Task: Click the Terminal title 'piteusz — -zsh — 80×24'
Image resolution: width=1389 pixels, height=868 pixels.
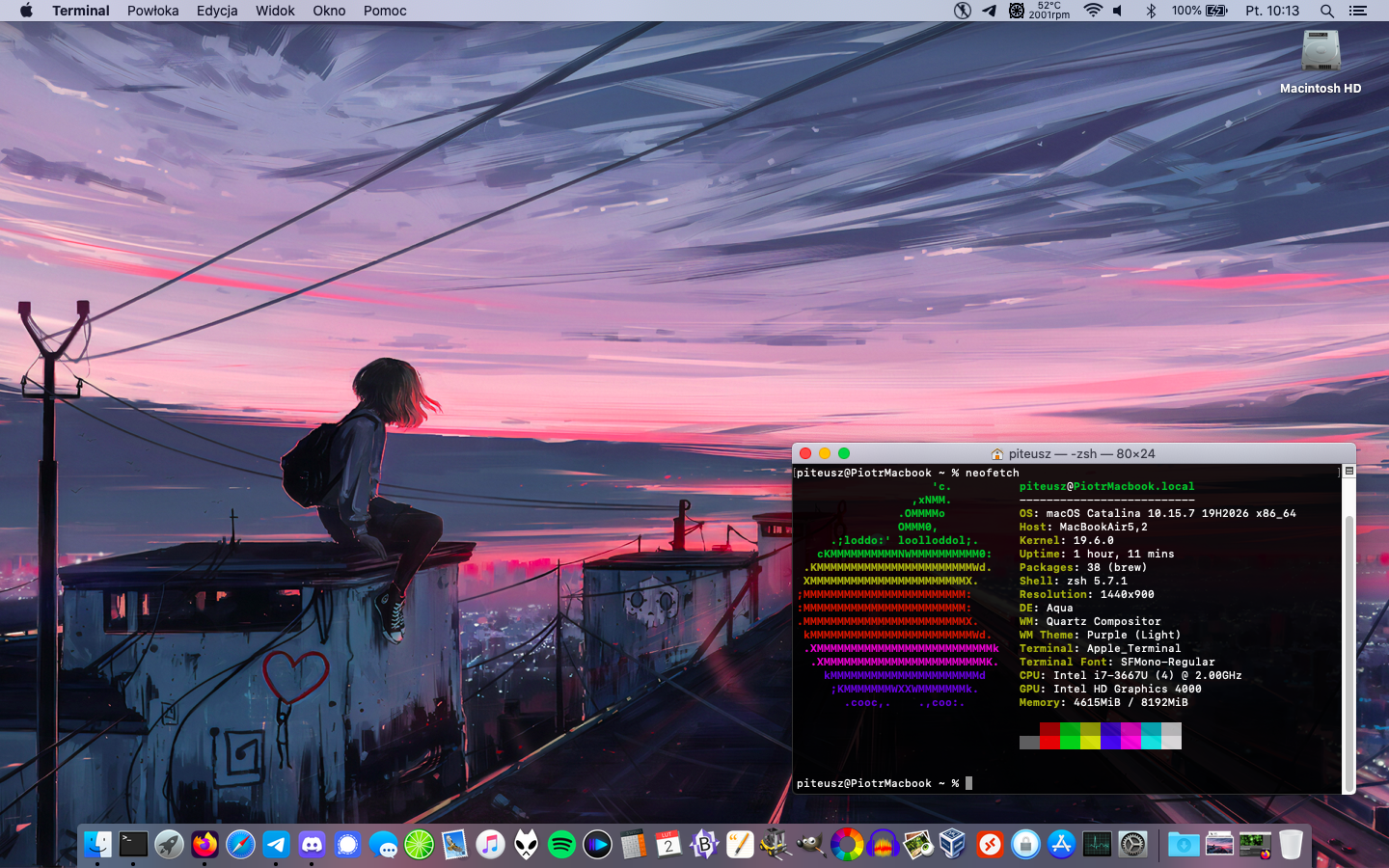Action: [x=1081, y=453]
